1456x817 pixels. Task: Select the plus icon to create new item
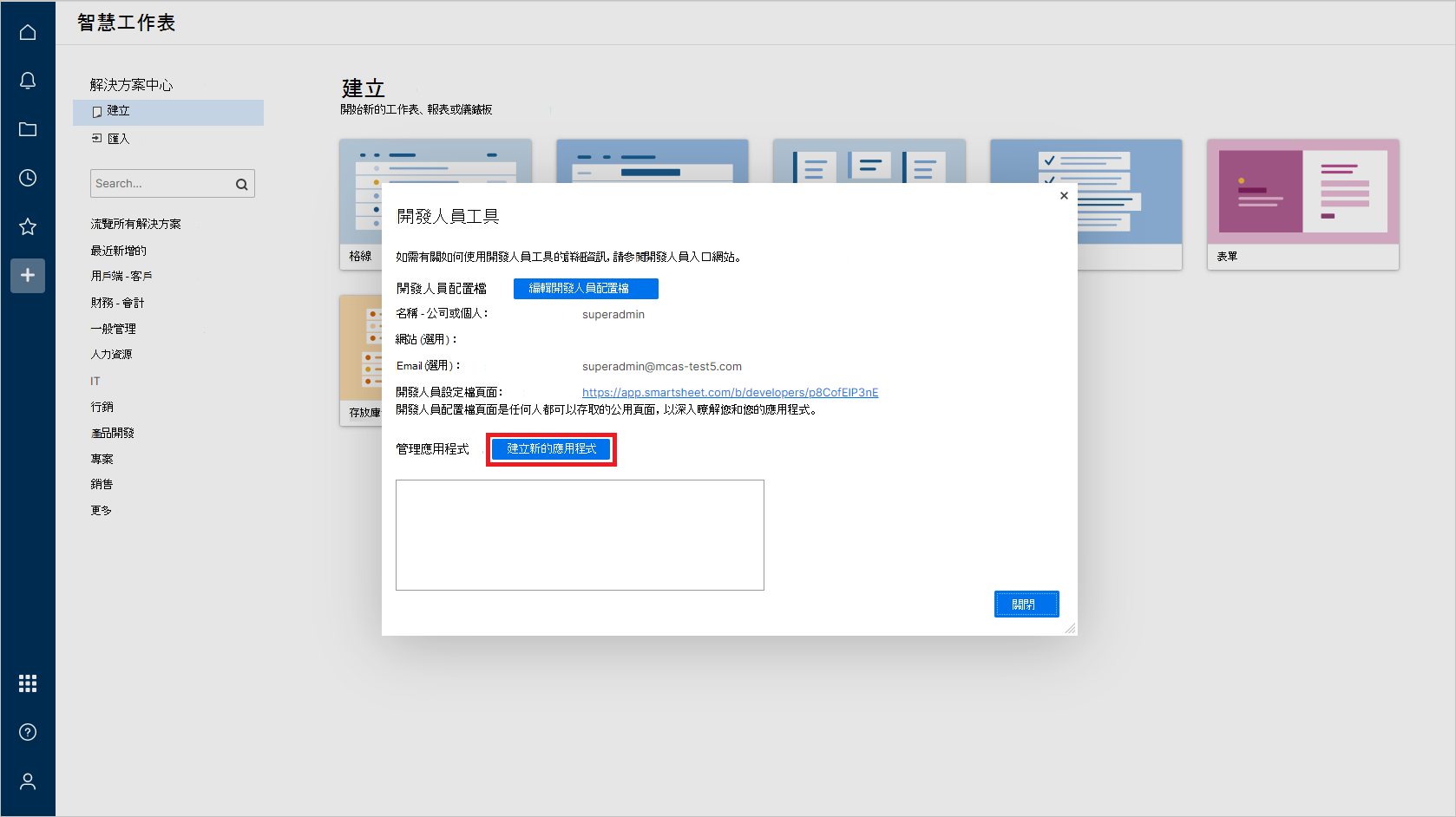[28, 276]
